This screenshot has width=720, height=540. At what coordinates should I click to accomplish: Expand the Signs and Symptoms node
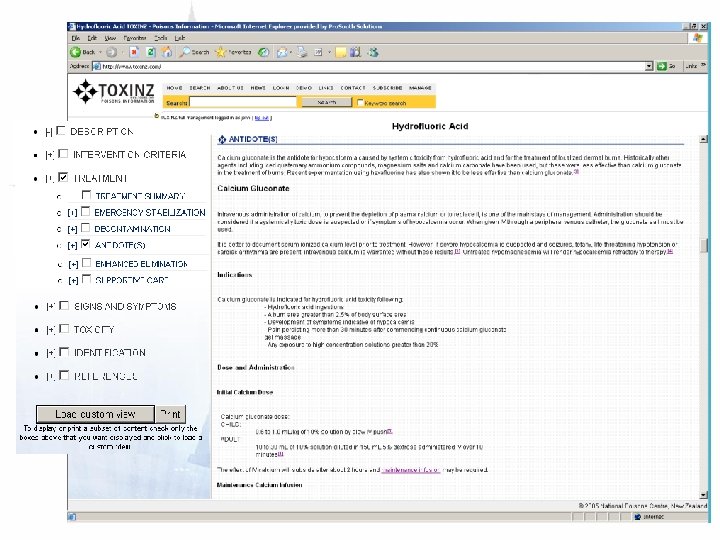(x=51, y=307)
